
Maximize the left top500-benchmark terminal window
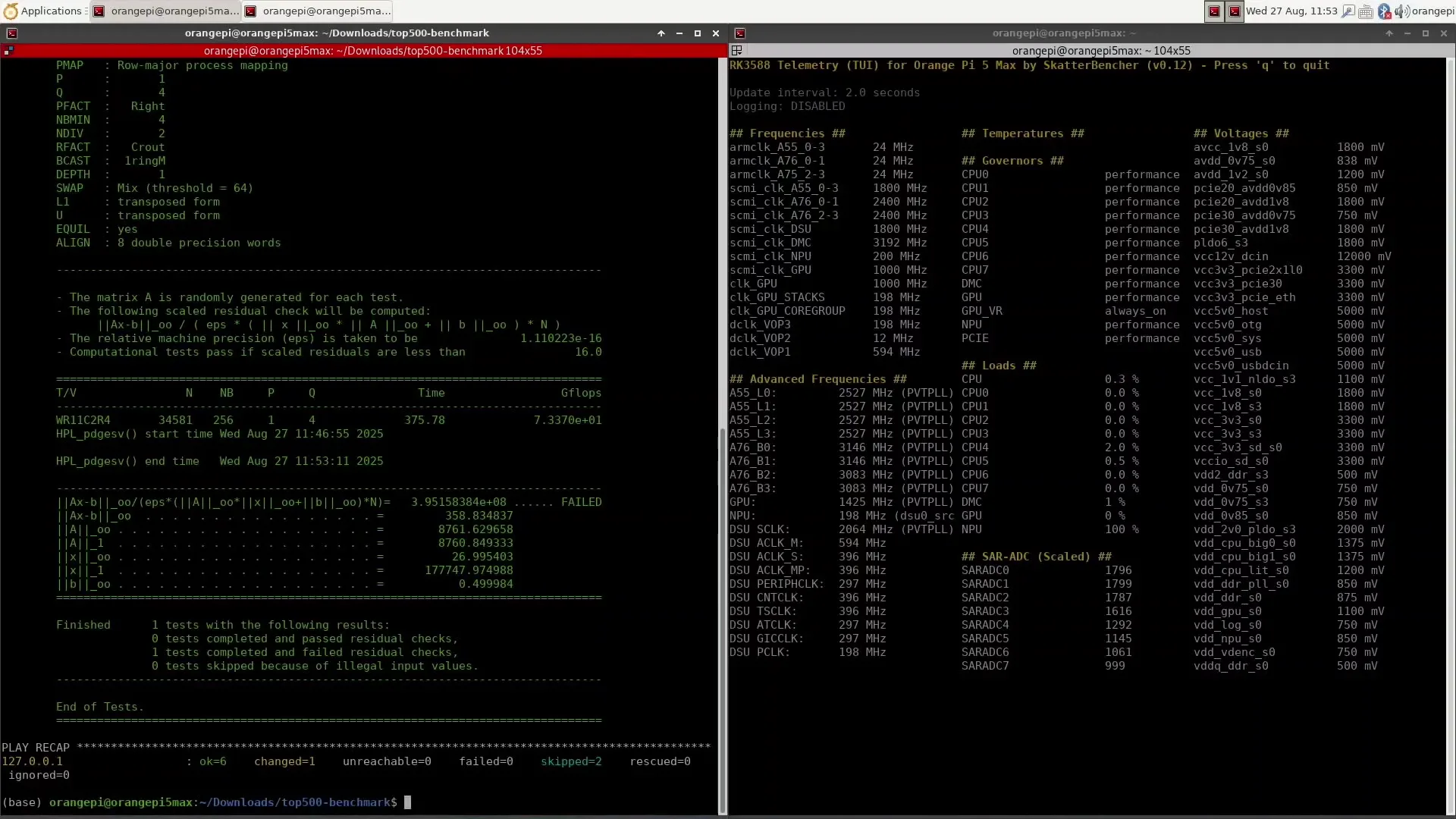697,33
